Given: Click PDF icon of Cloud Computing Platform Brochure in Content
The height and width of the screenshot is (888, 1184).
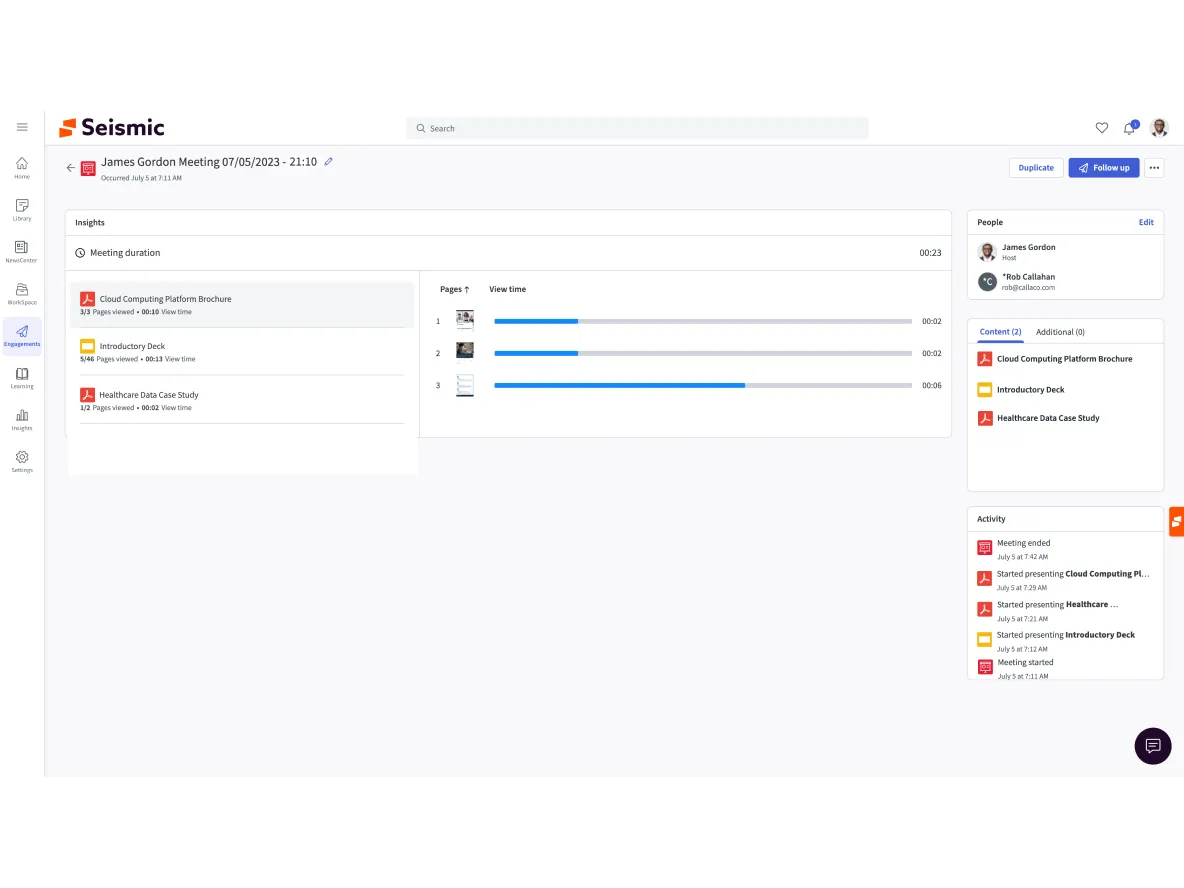Looking at the screenshot, I should [985, 359].
